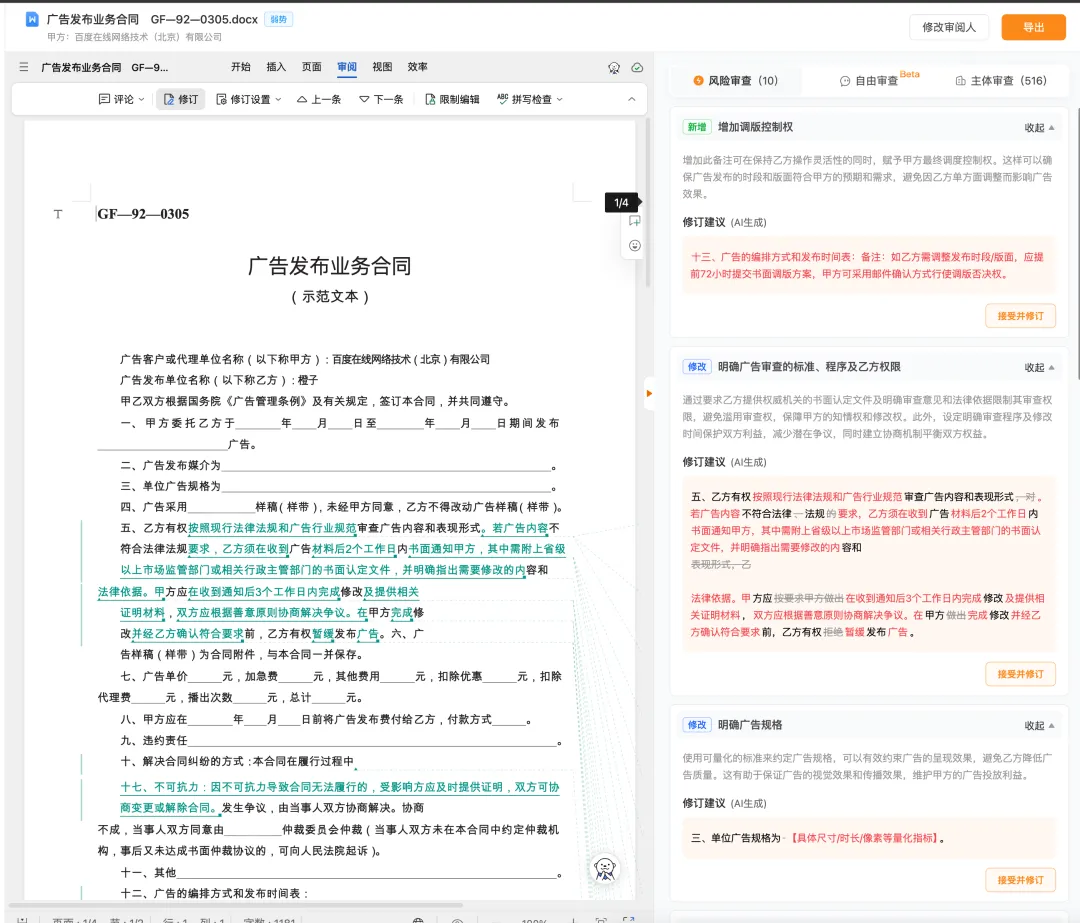
Task: Toggle the 修订 track changes button
Action: pos(180,99)
